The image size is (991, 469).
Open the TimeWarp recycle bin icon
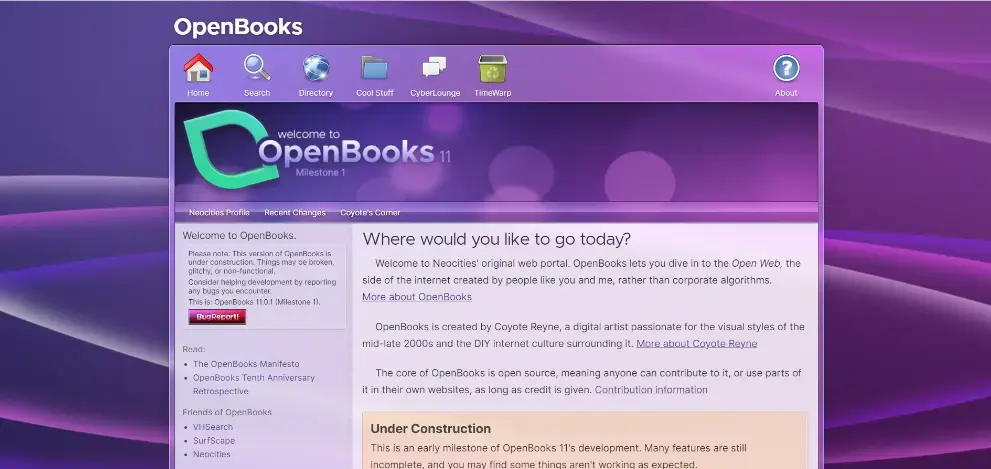pos(492,68)
